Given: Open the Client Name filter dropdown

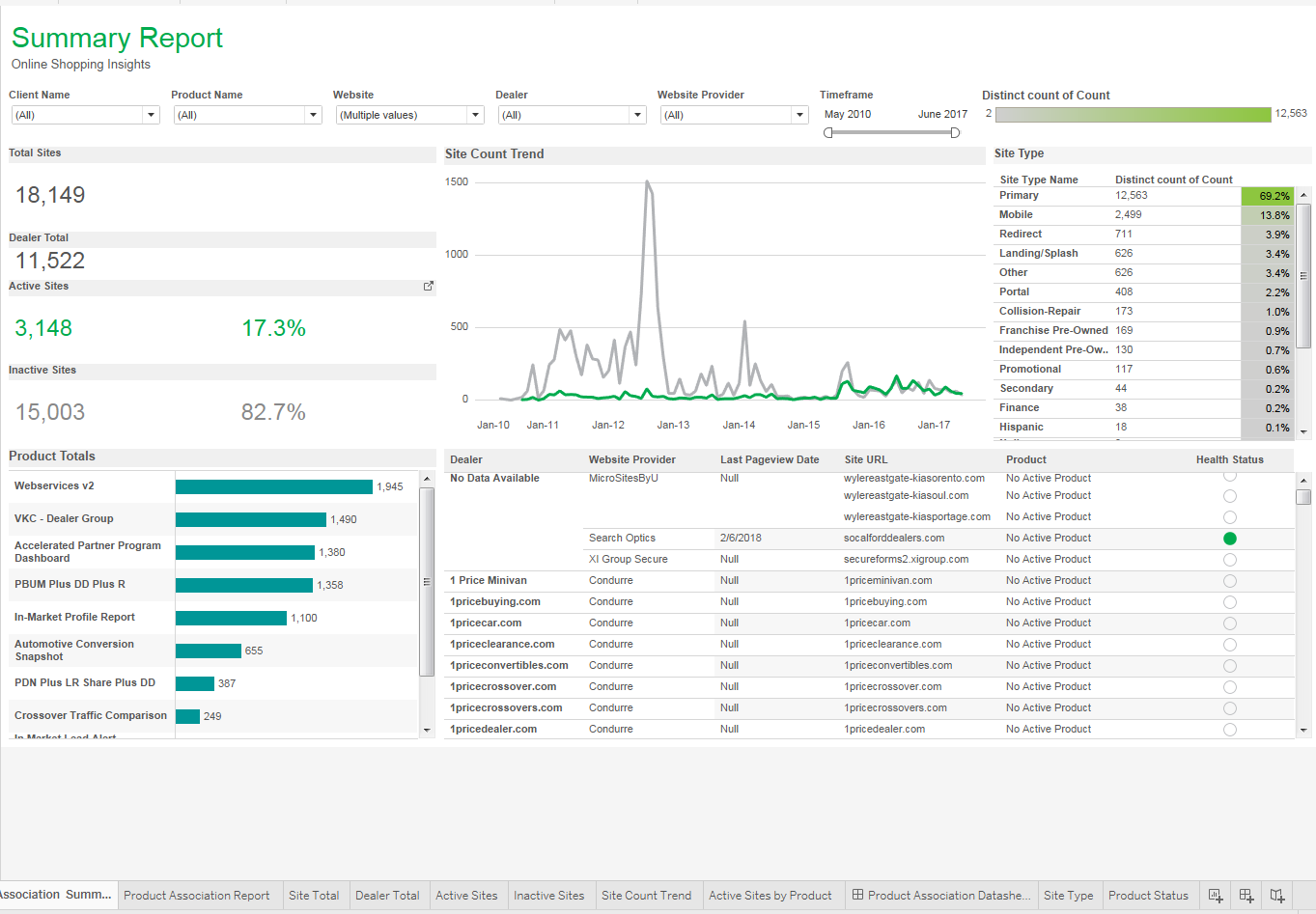Looking at the screenshot, I should pos(85,115).
